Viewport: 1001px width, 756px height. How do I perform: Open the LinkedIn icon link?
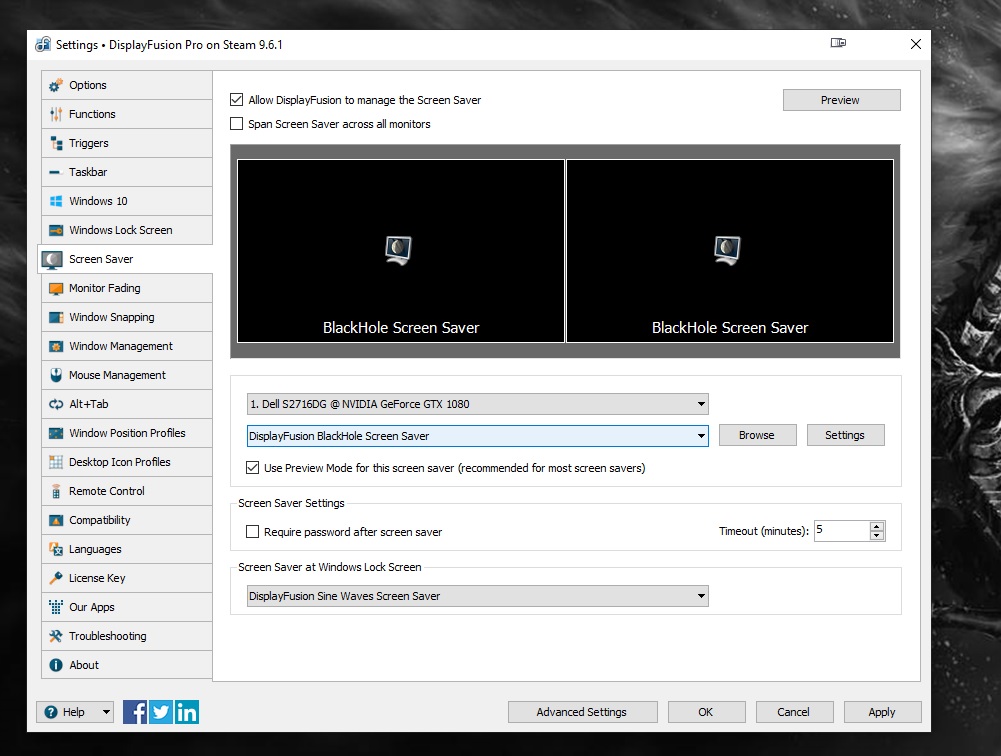coord(187,712)
